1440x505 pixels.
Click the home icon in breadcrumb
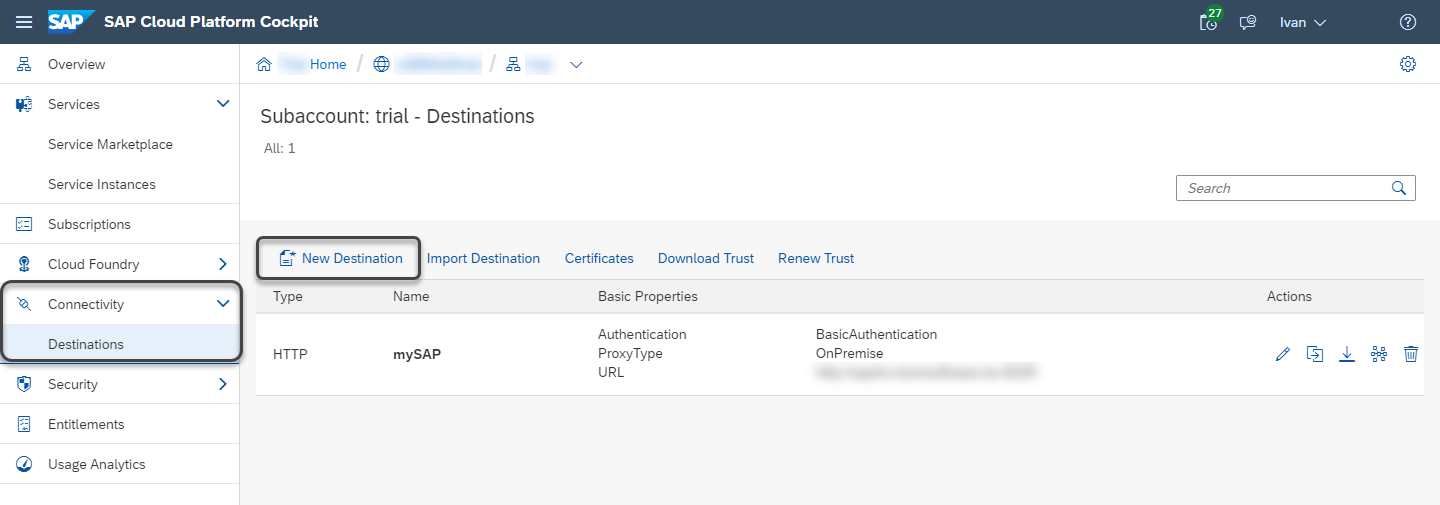coord(265,64)
